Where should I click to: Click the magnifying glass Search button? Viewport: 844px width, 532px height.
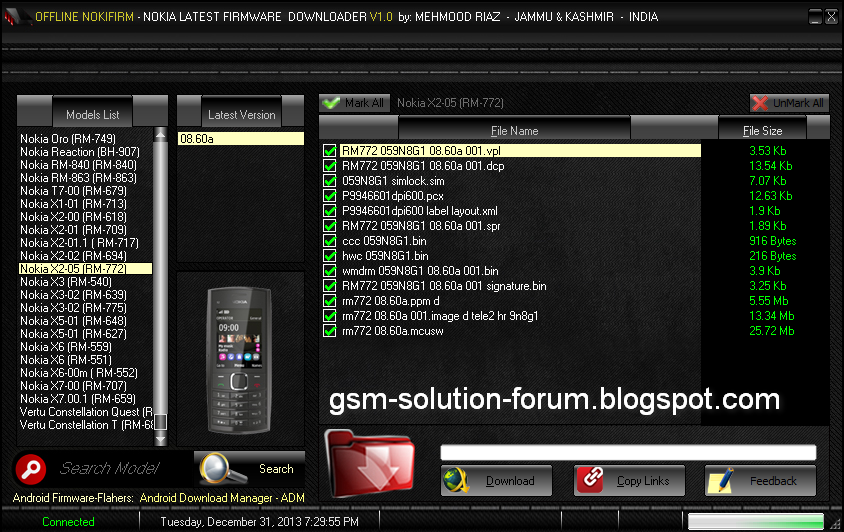point(249,468)
